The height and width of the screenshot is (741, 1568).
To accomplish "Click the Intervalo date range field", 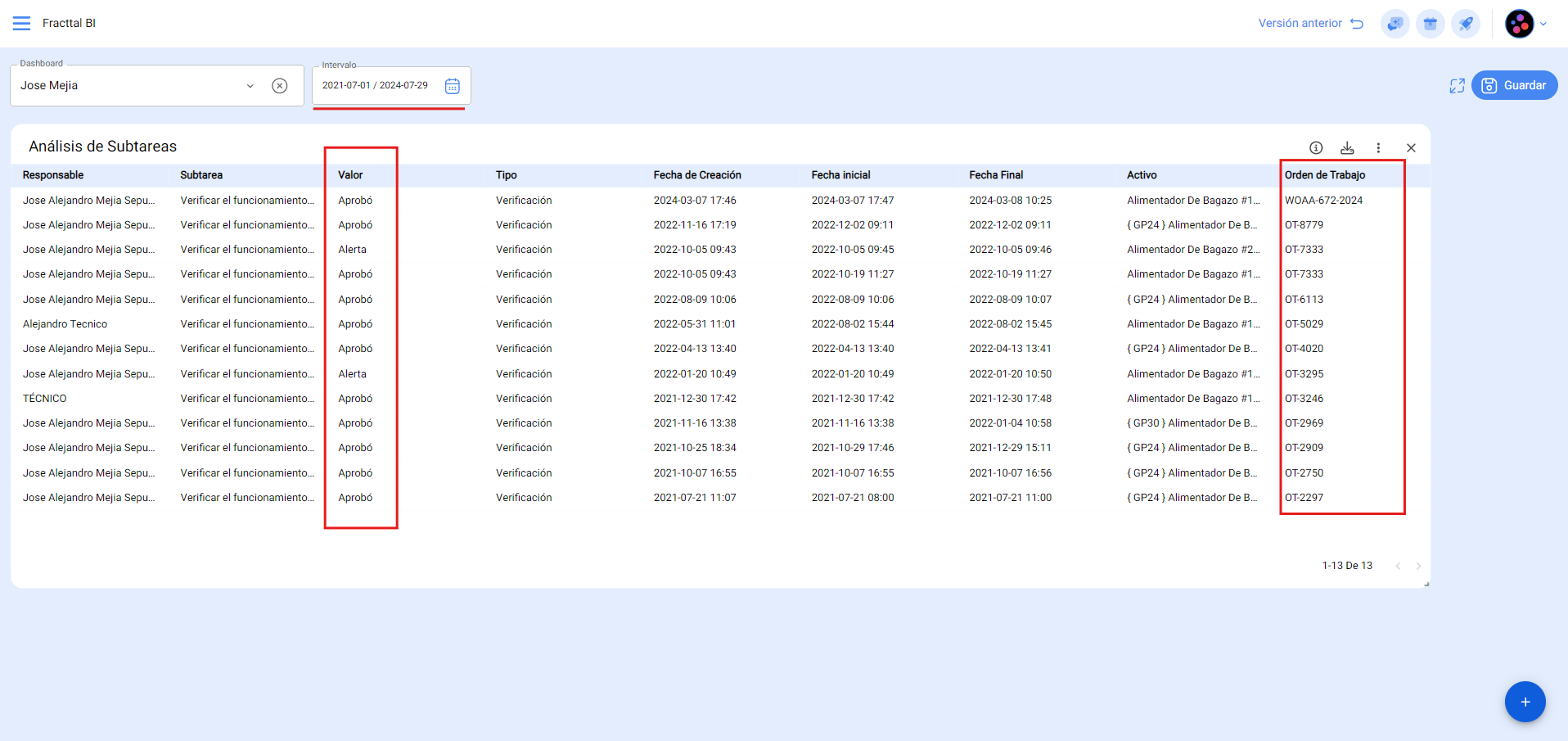I will [x=376, y=86].
